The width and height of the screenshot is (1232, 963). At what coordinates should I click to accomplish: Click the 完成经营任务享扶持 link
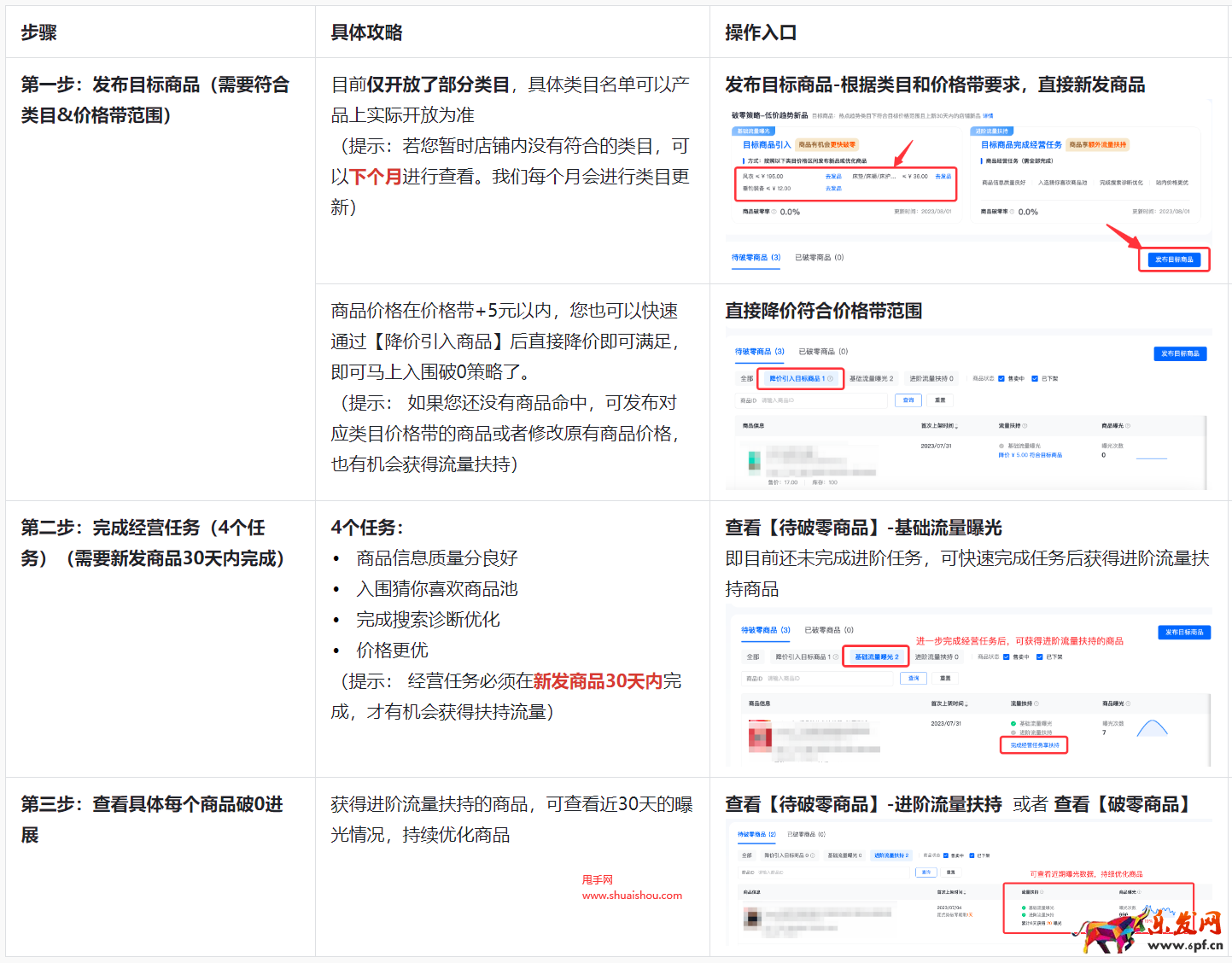click(1035, 745)
